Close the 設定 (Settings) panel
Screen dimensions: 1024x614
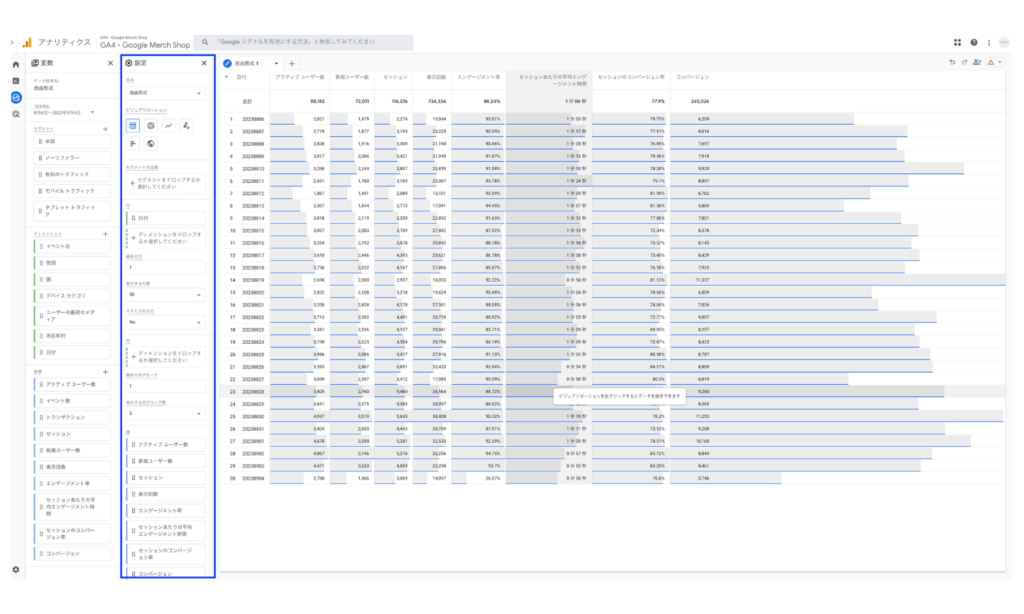click(204, 63)
